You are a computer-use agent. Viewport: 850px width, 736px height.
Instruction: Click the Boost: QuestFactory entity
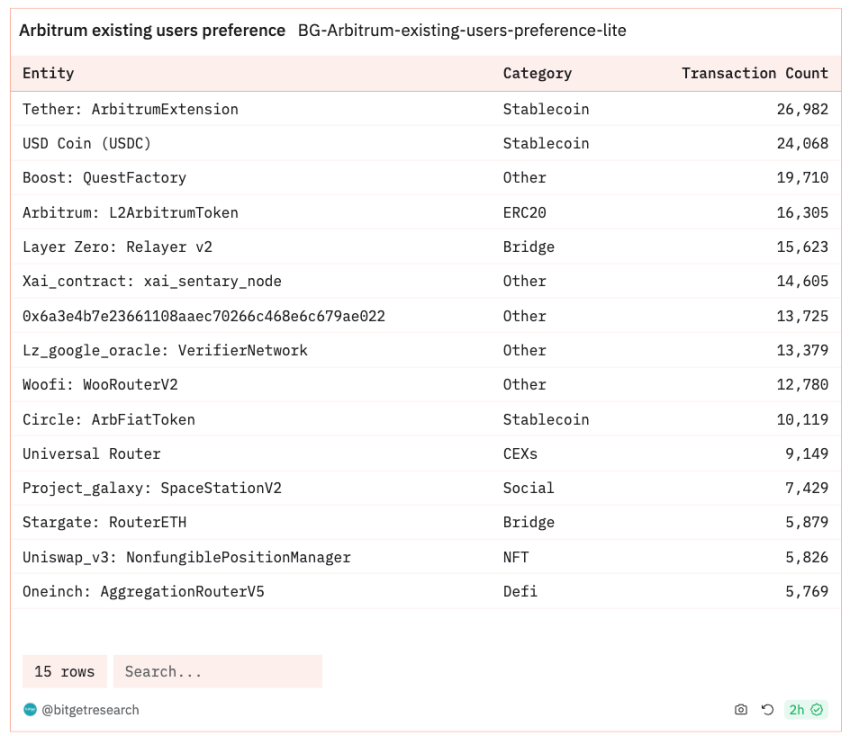[104, 178]
